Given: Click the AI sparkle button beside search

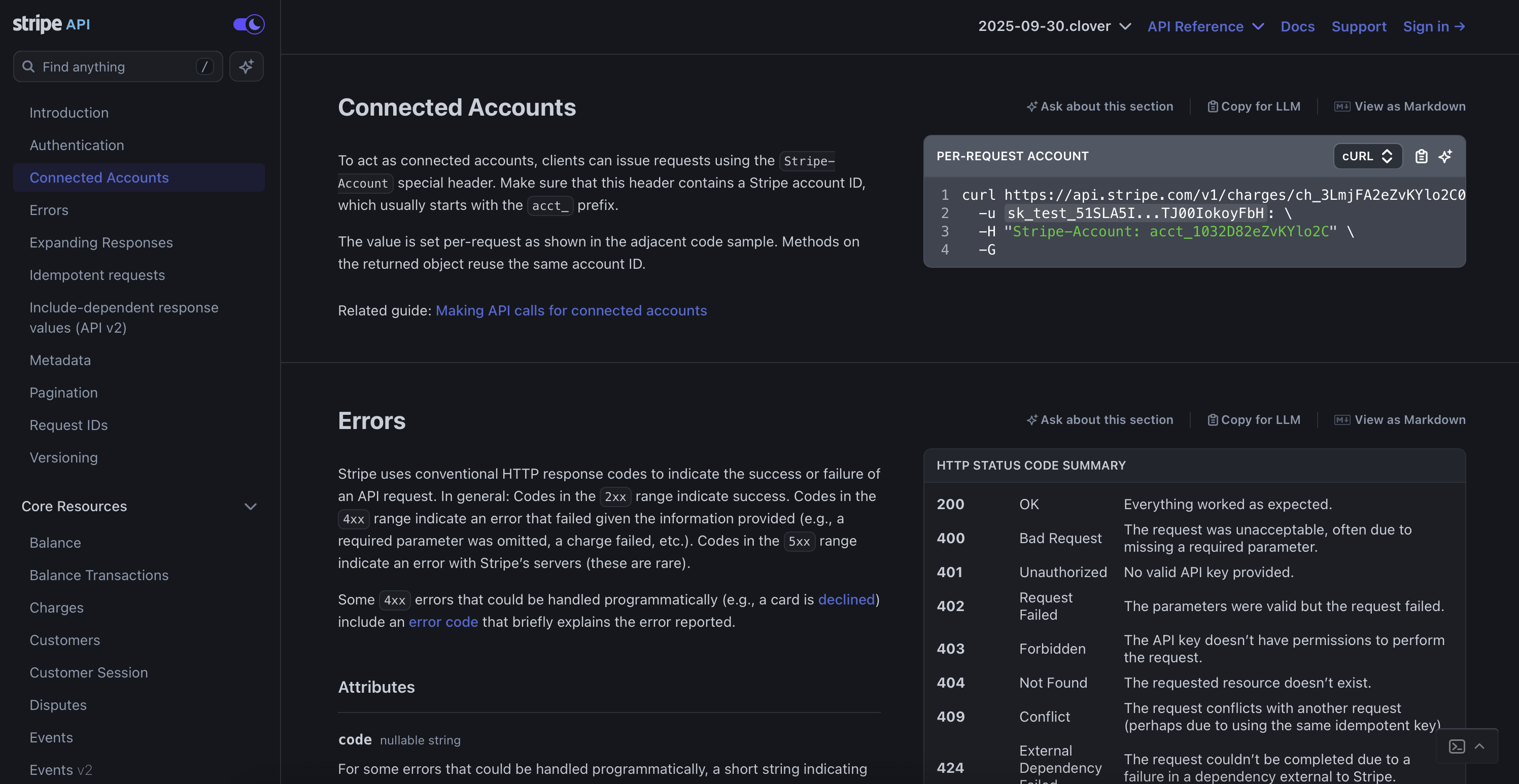Looking at the screenshot, I should [x=246, y=66].
